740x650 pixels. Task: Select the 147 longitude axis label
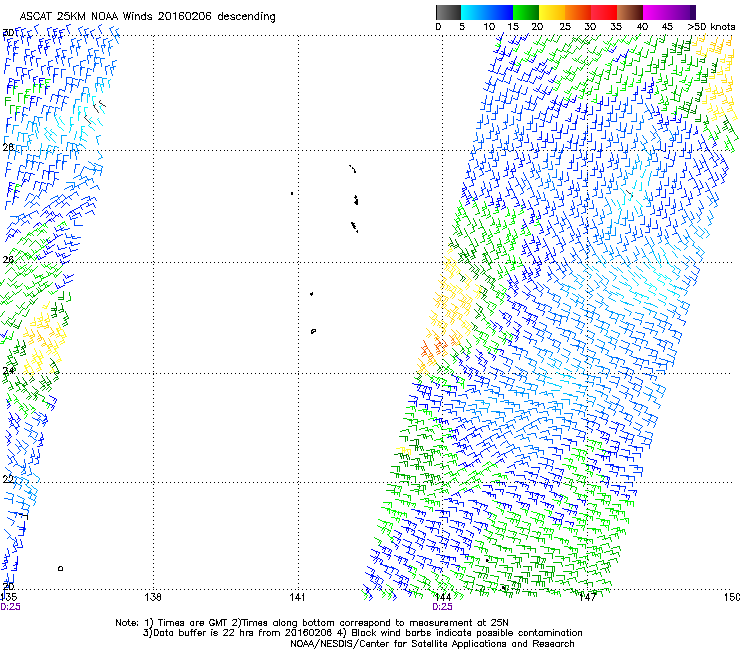point(587,597)
